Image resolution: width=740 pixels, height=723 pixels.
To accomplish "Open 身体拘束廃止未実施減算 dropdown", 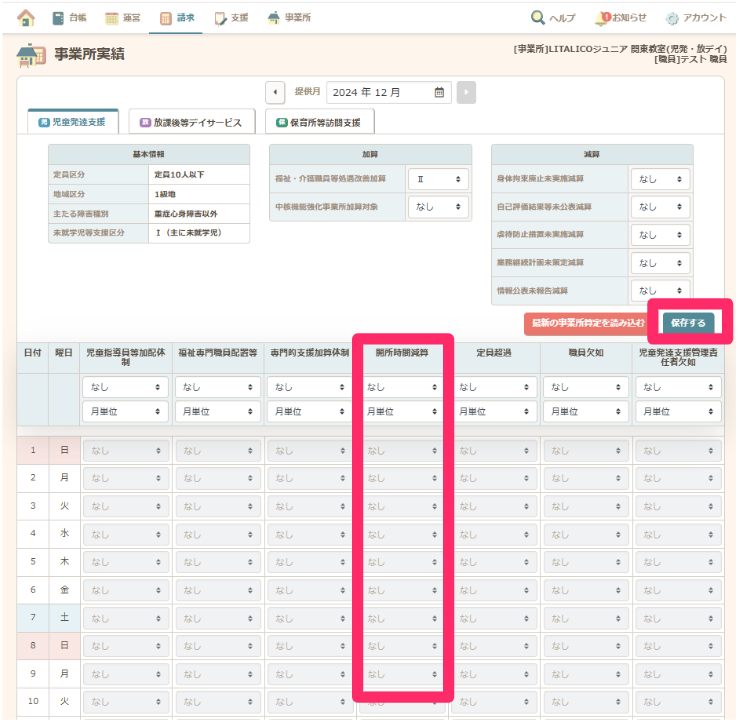I will coord(661,178).
